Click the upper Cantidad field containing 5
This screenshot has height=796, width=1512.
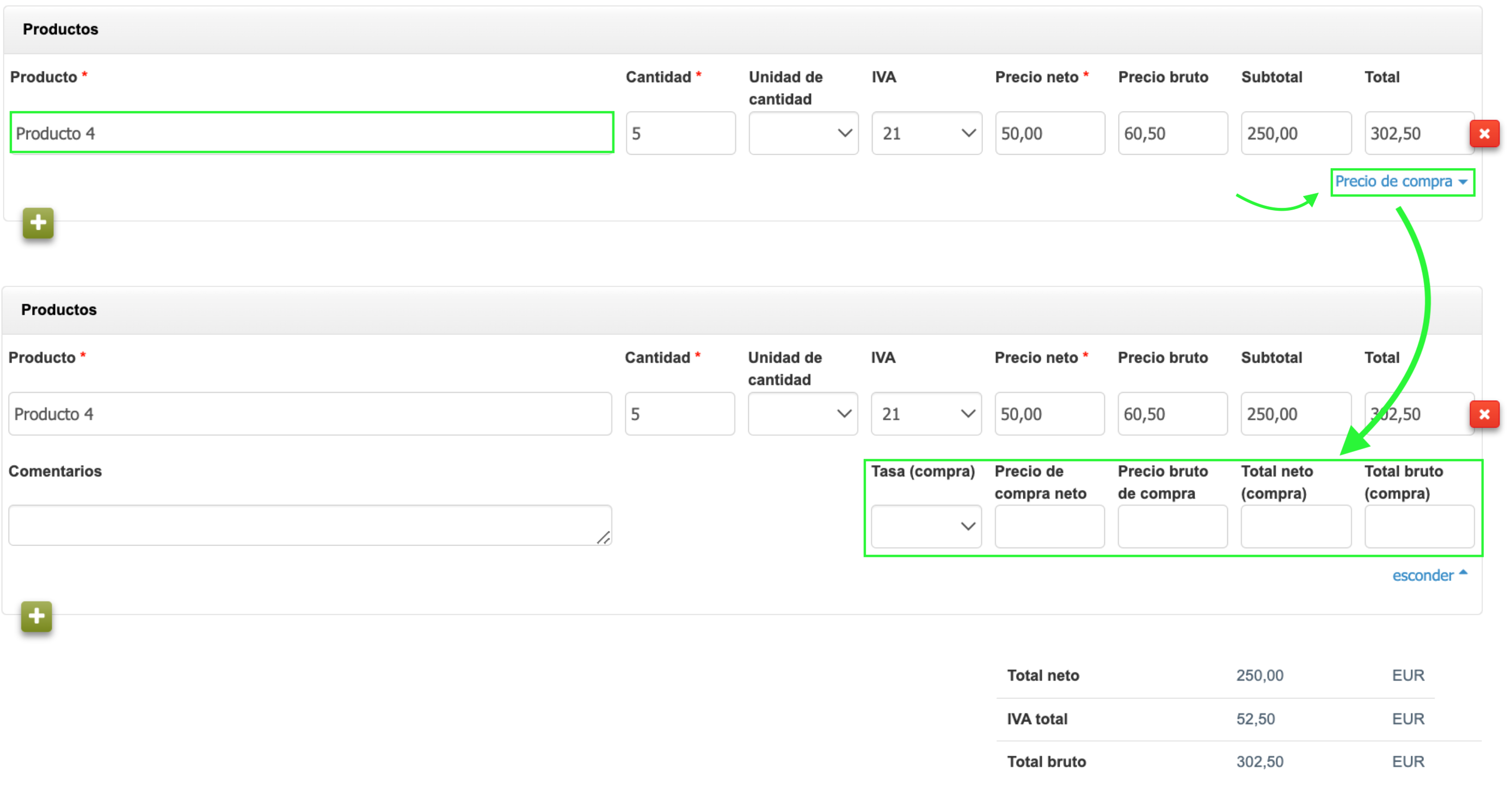coord(680,134)
